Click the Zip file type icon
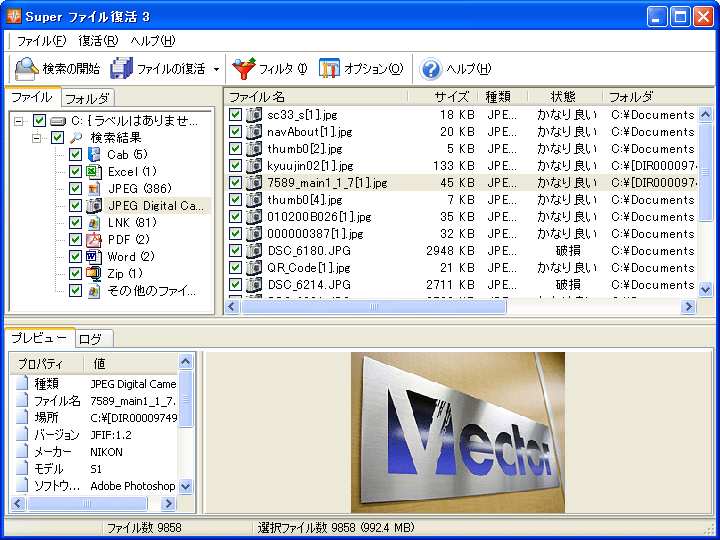Image resolution: width=720 pixels, height=540 pixels. point(94,274)
